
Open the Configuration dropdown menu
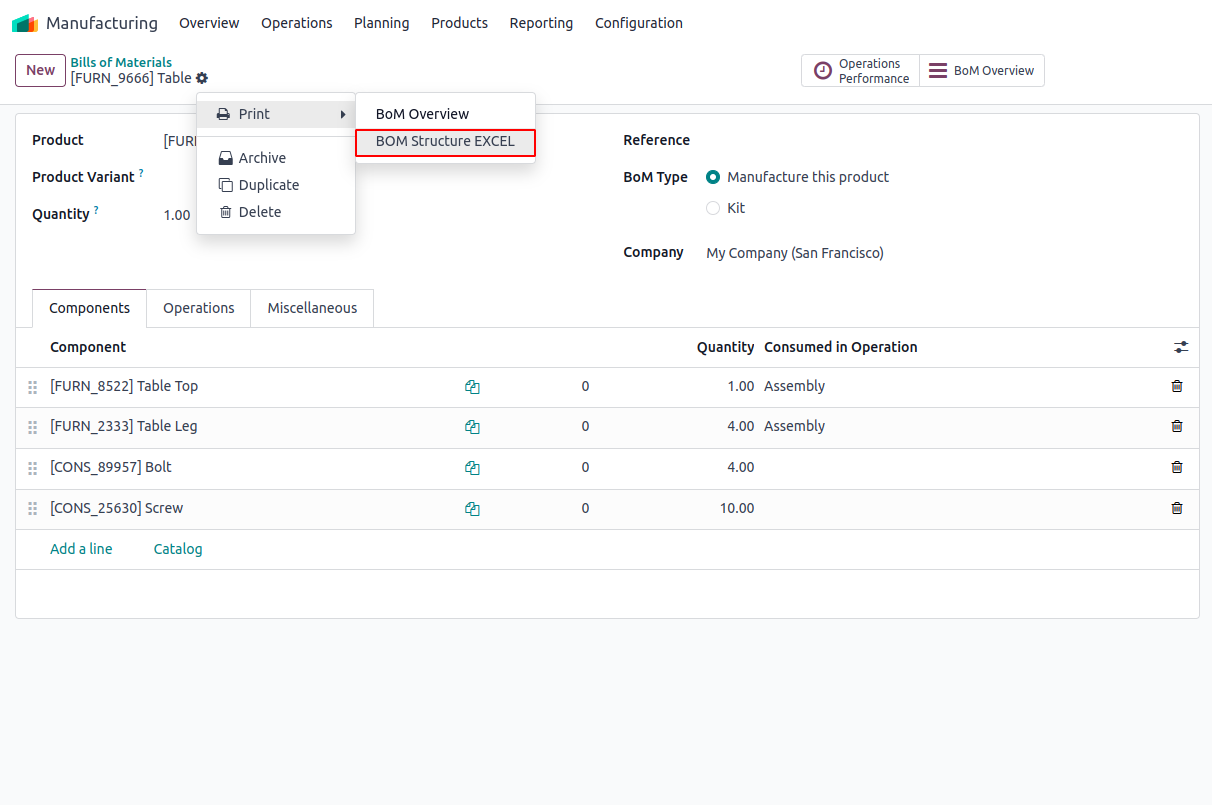click(638, 23)
